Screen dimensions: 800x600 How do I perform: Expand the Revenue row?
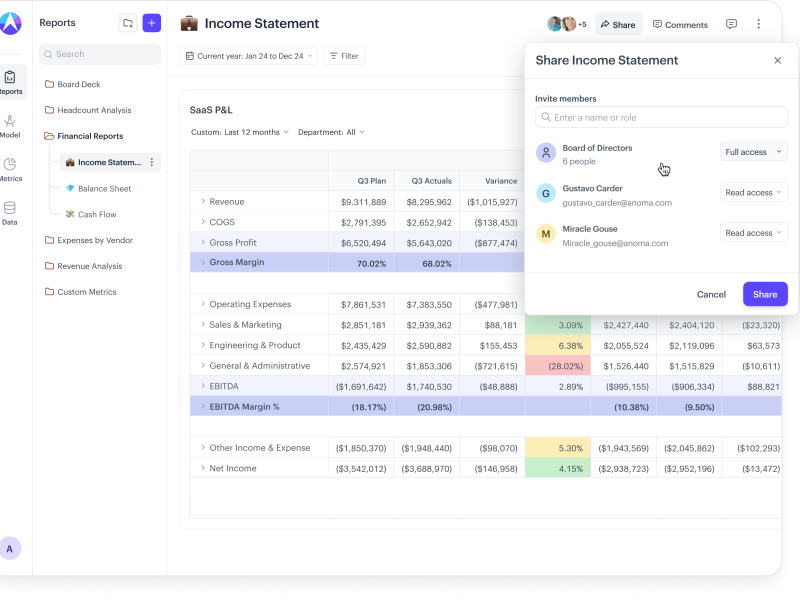(x=202, y=202)
